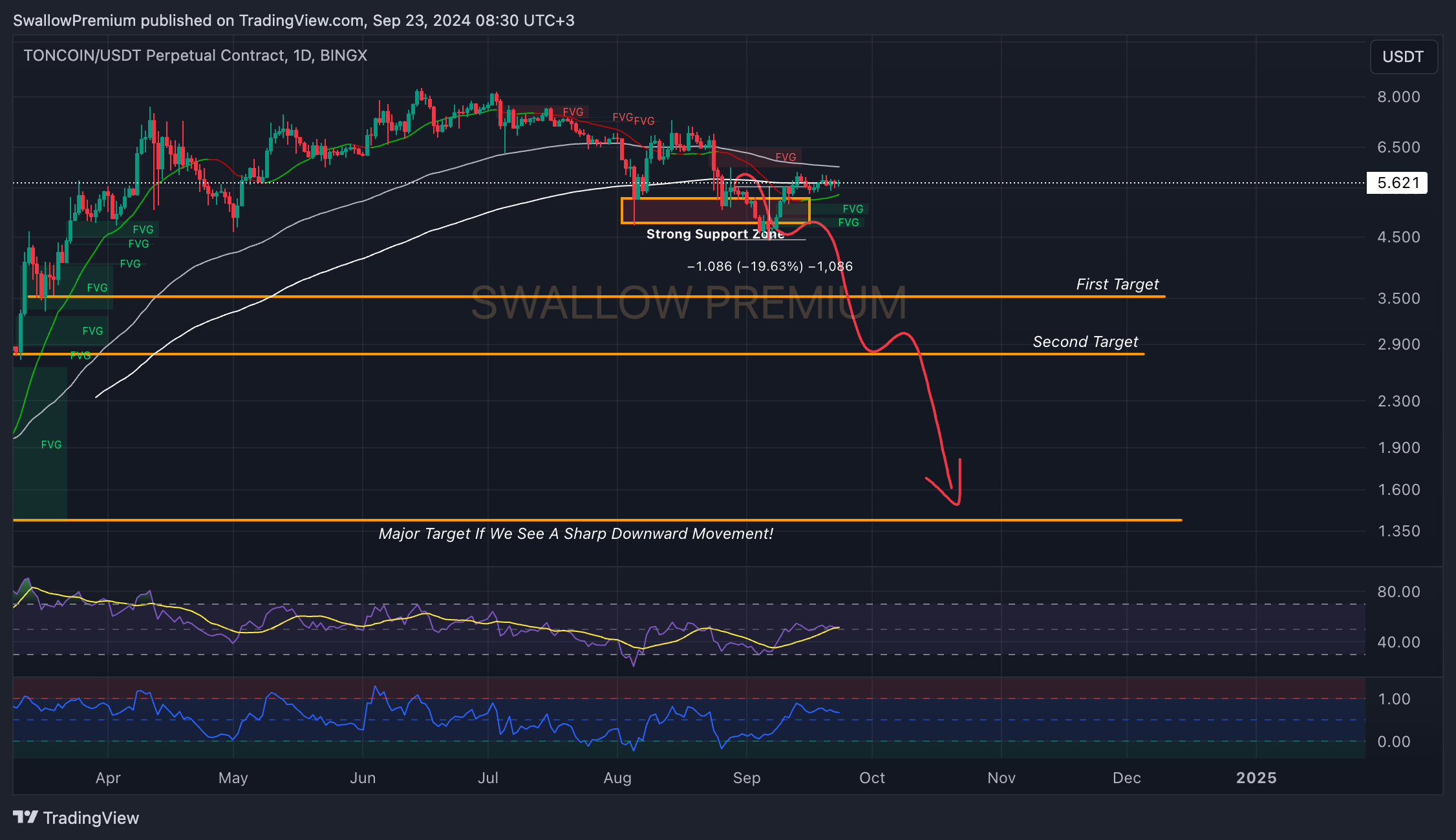1456x840 pixels.
Task: Select the 'Second Target' label
Action: (x=1085, y=342)
